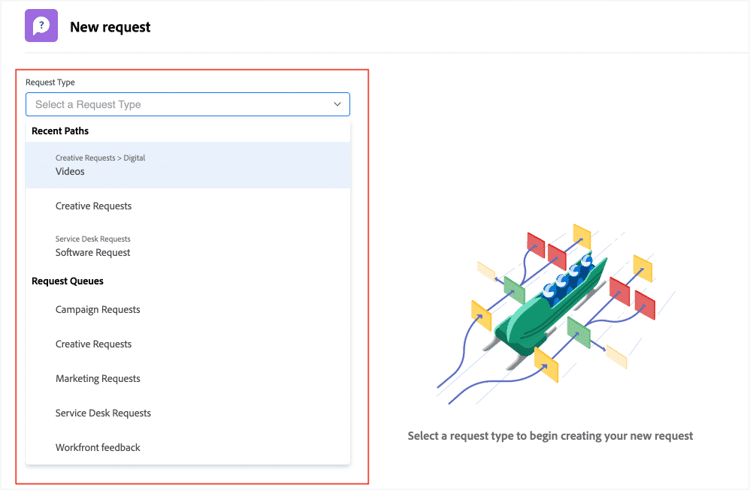Screen dimensions: 750x490
Task: Click the Request Type field label
Action: [50, 82]
